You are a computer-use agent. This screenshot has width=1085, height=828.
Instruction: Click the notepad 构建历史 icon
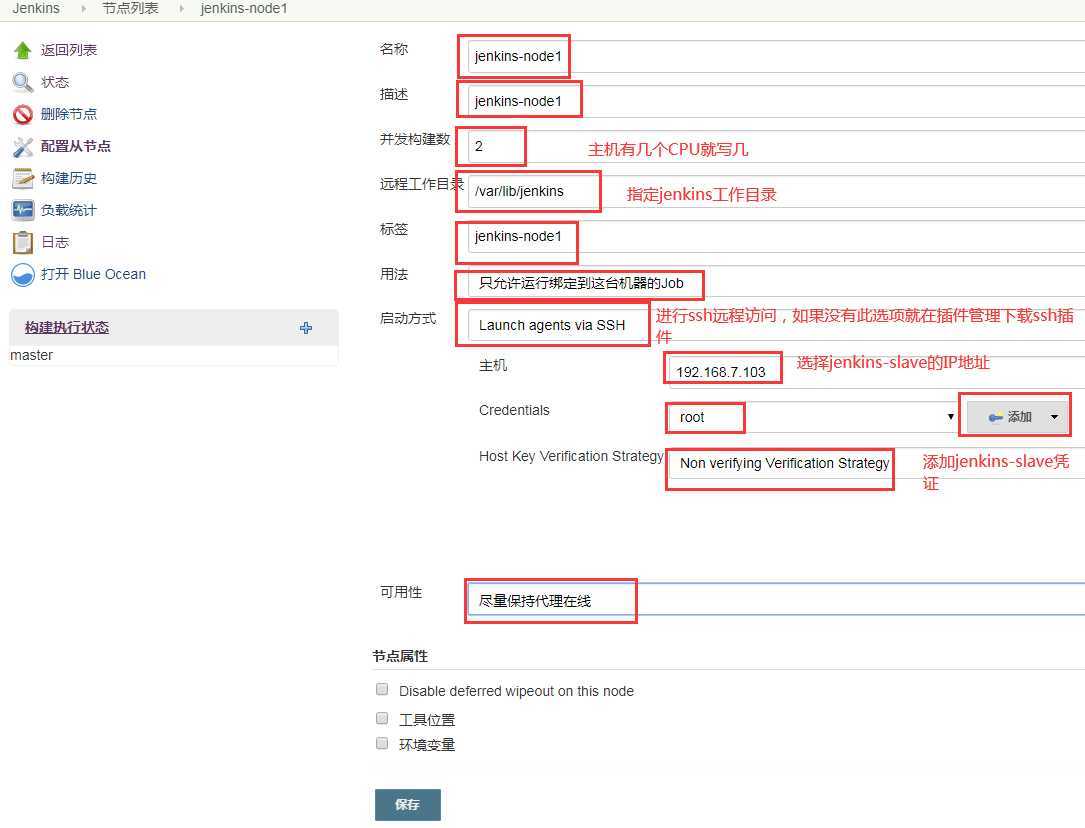click(23, 178)
